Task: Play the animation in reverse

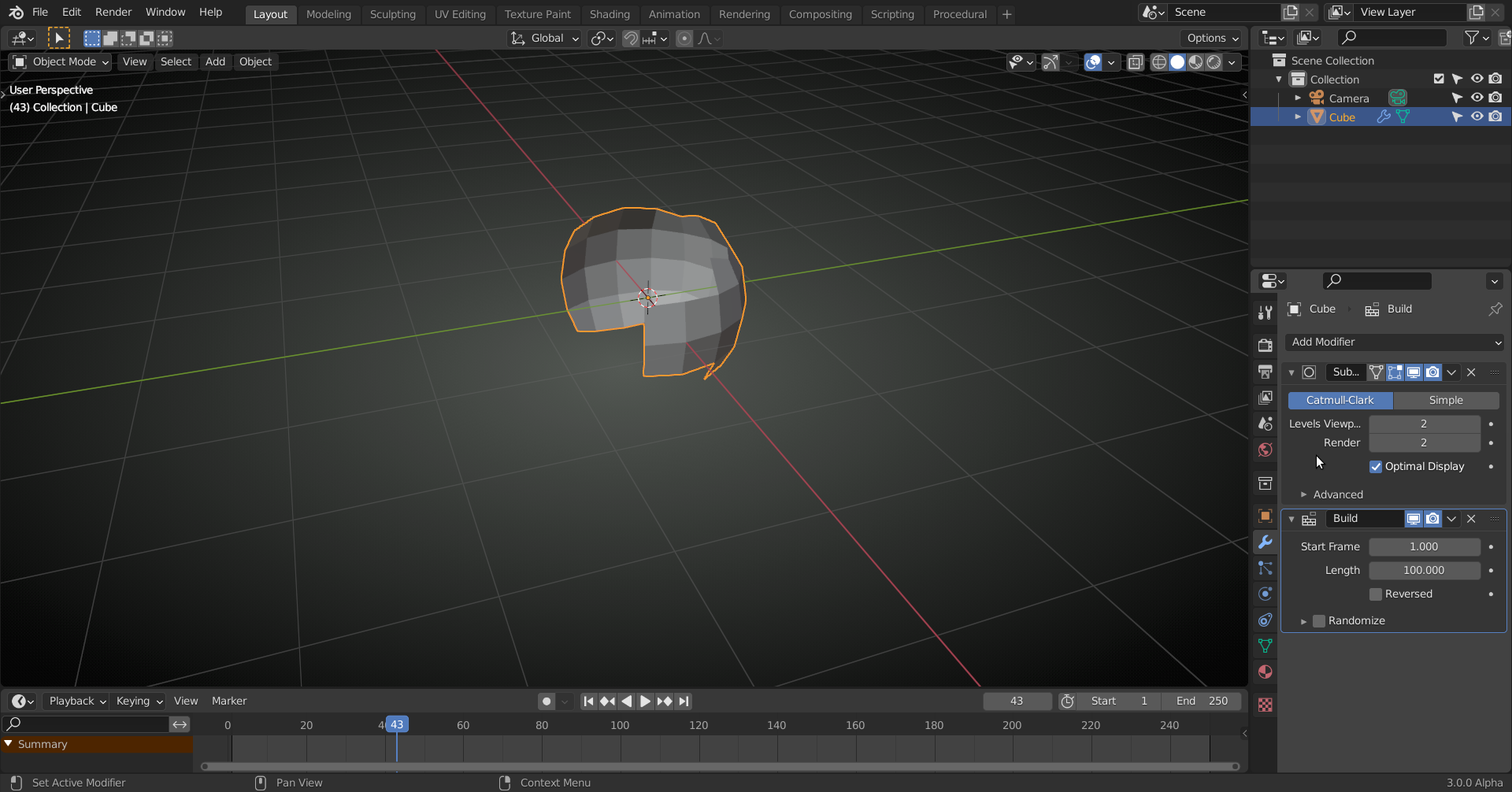Action: click(x=626, y=701)
